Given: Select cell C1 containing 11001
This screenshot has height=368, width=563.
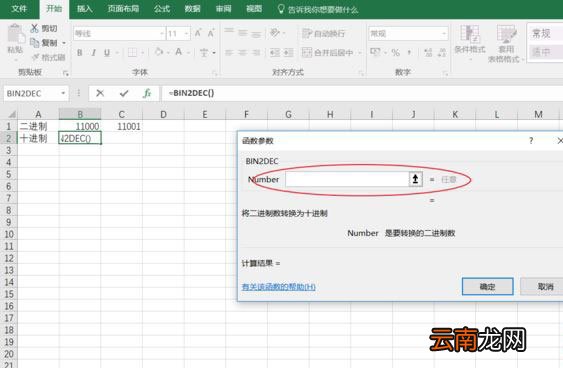Looking at the screenshot, I should tap(122, 126).
